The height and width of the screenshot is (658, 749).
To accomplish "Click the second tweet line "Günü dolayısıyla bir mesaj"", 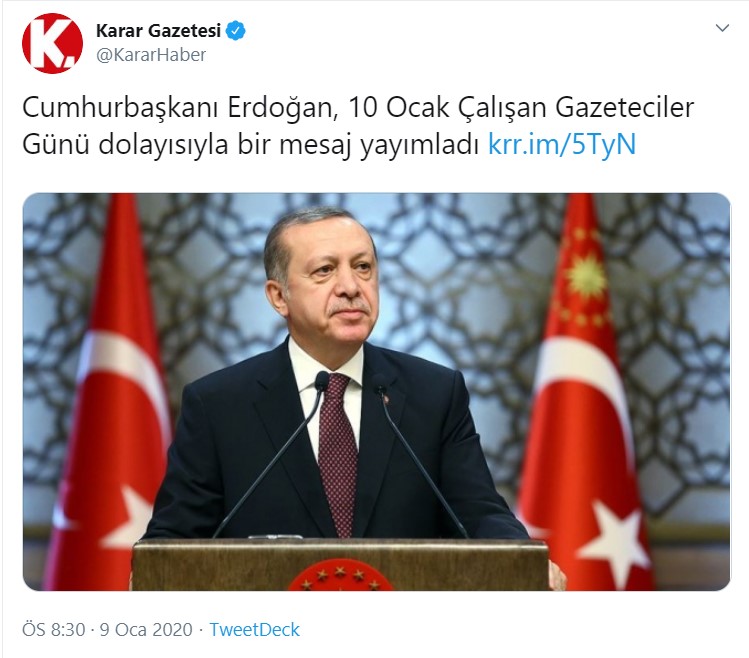I will (188, 144).
